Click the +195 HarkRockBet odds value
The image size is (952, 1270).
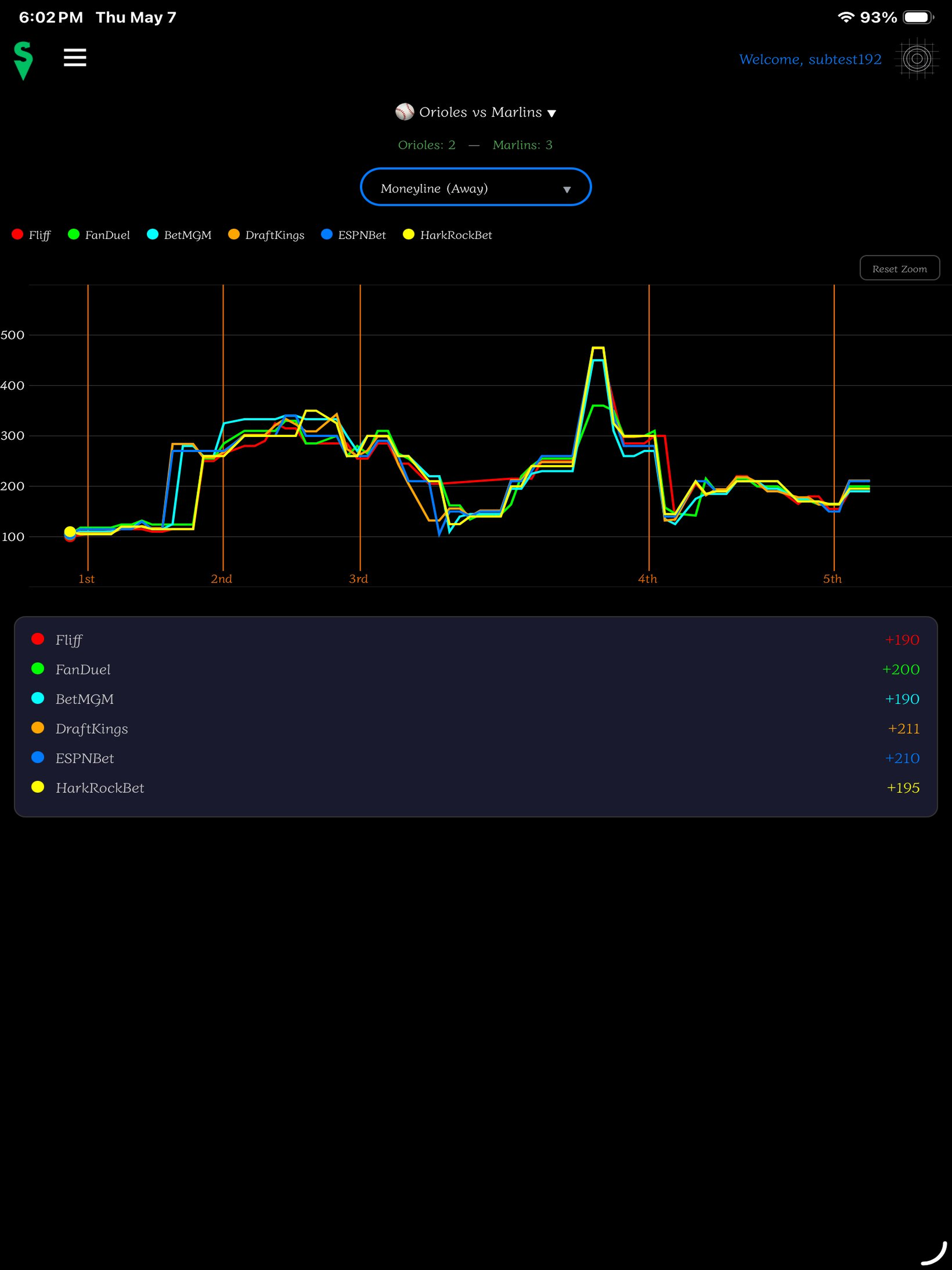[903, 788]
